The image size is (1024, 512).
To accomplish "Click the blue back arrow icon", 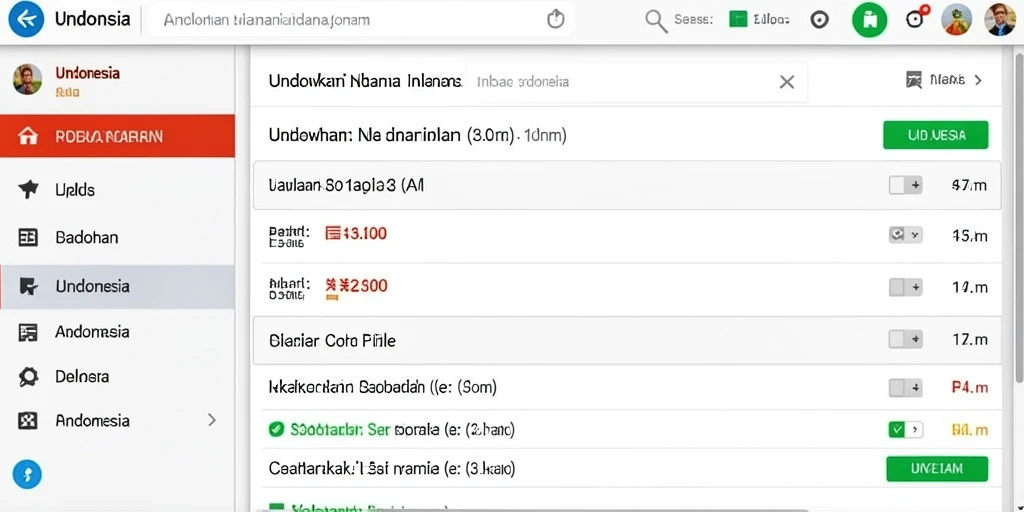I will (26, 20).
